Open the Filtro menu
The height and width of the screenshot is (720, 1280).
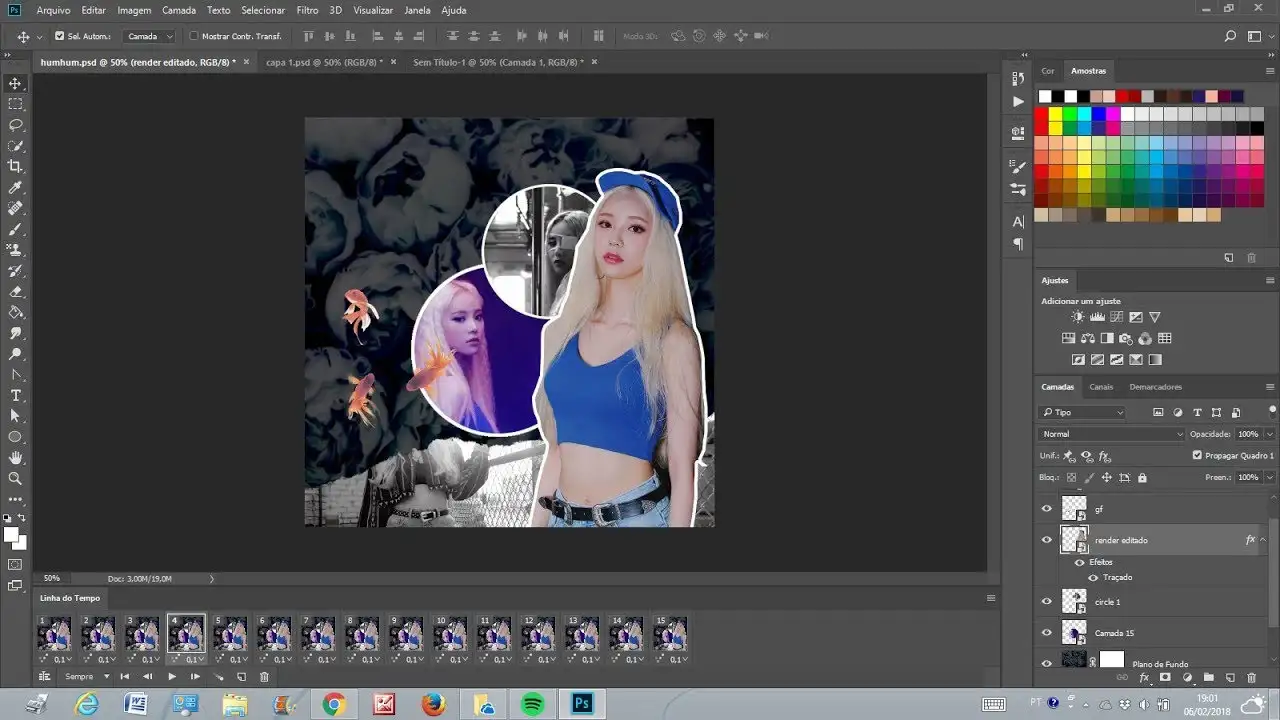tap(307, 10)
